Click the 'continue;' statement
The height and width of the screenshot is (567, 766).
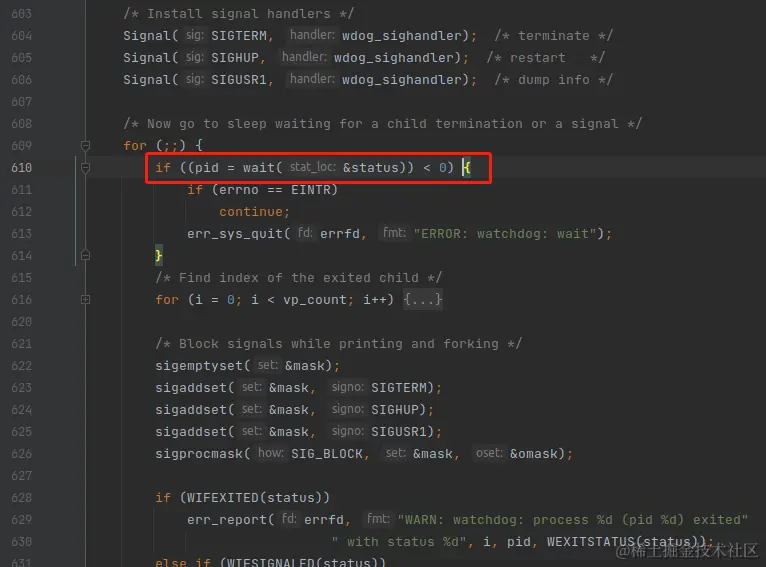(x=255, y=211)
